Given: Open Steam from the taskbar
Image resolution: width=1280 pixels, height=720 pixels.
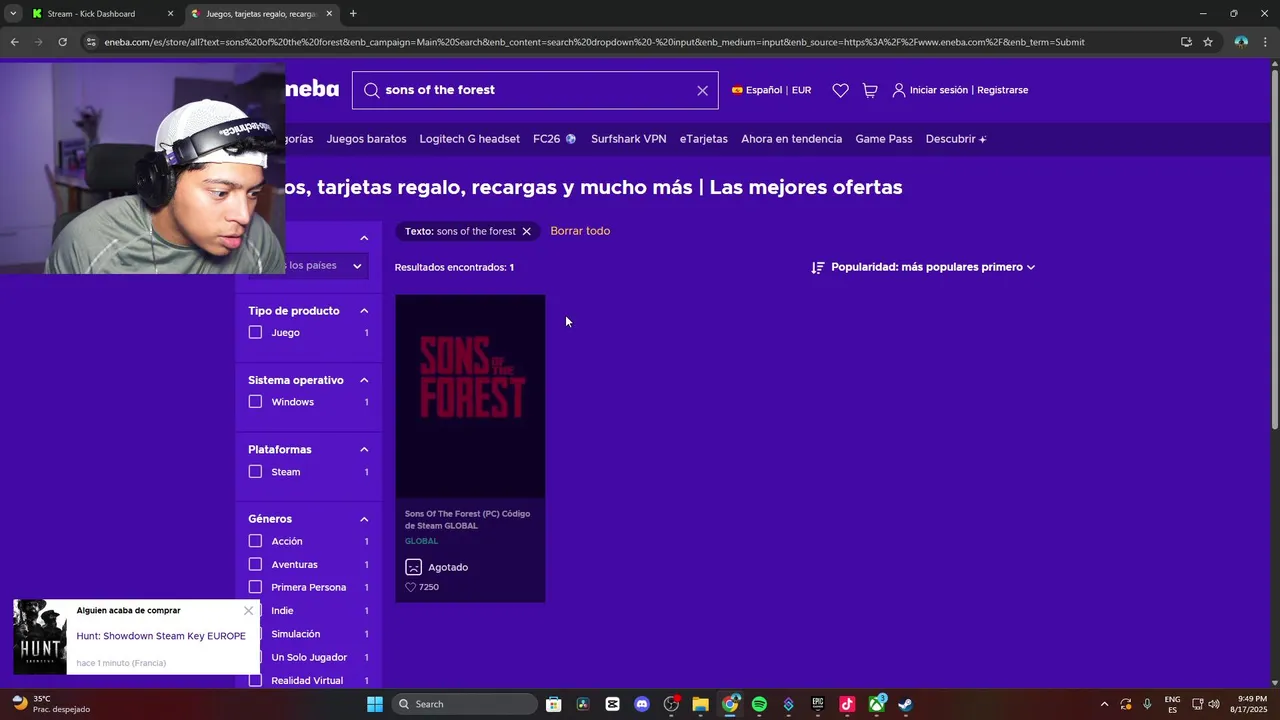Looking at the screenshot, I should (x=905, y=704).
